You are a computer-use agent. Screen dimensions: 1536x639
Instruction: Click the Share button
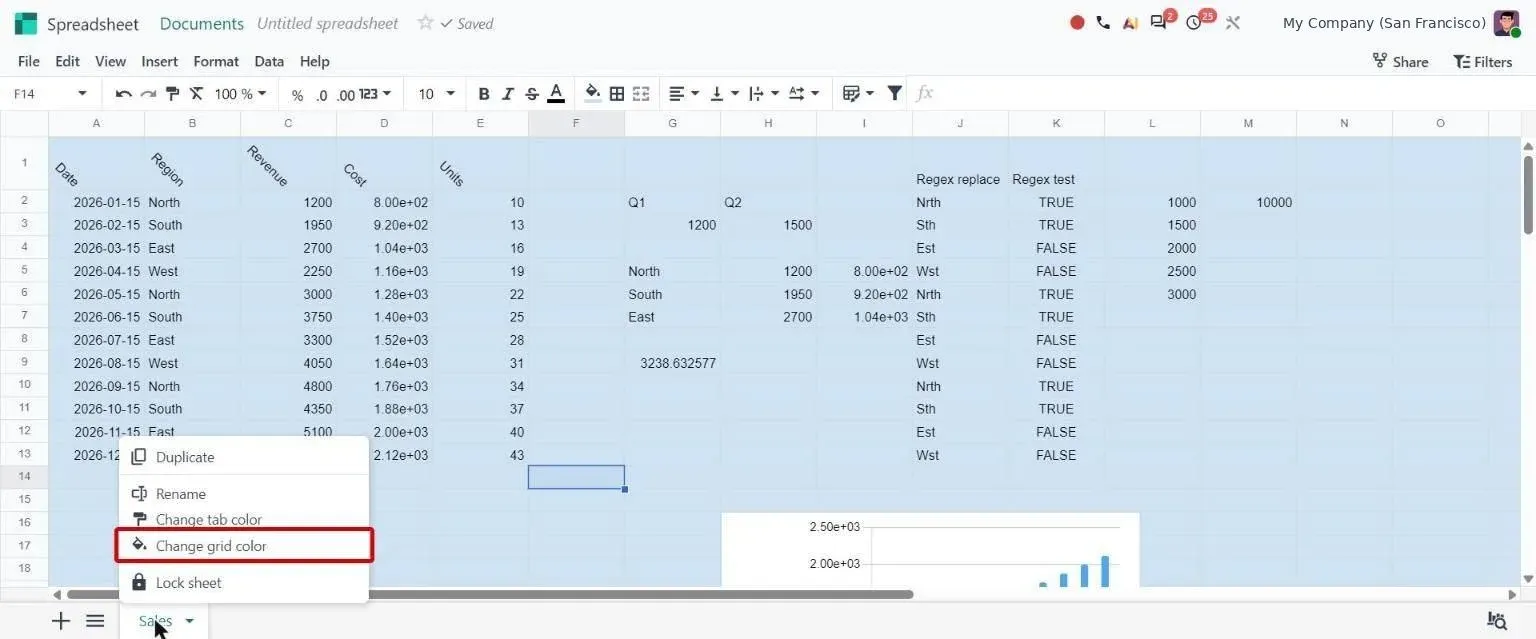[1400, 61]
